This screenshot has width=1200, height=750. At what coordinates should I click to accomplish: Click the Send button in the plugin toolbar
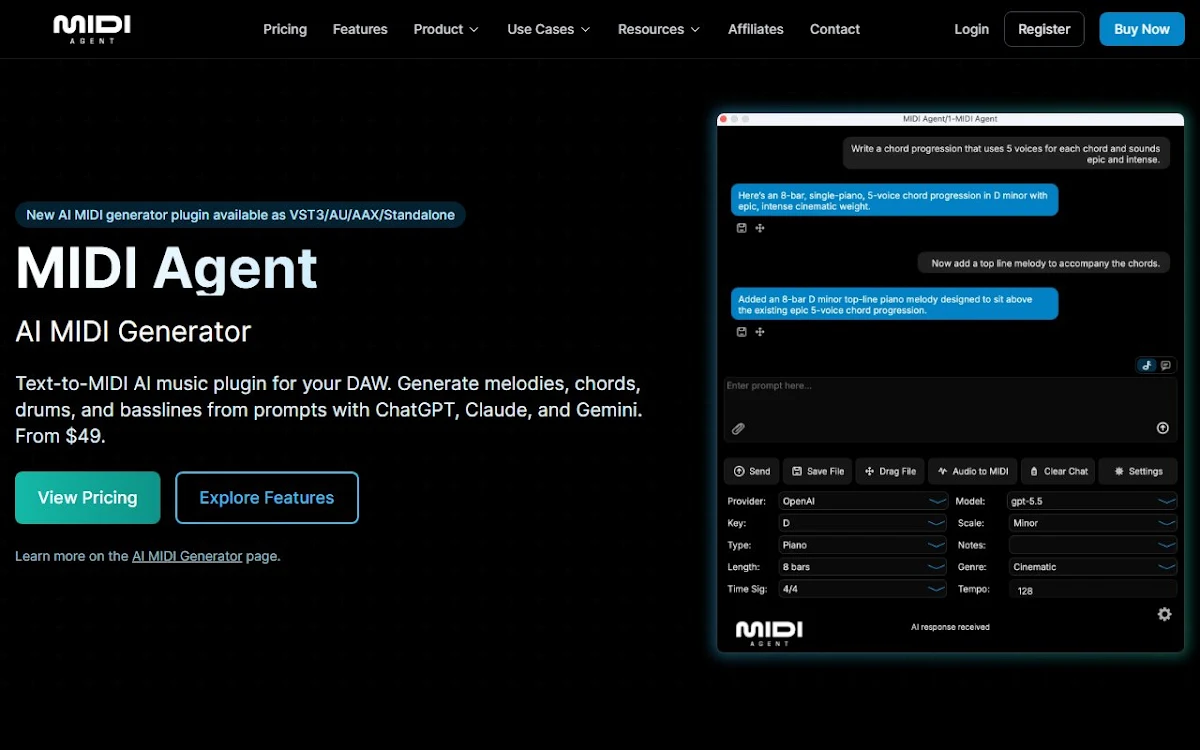pyautogui.click(x=752, y=471)
